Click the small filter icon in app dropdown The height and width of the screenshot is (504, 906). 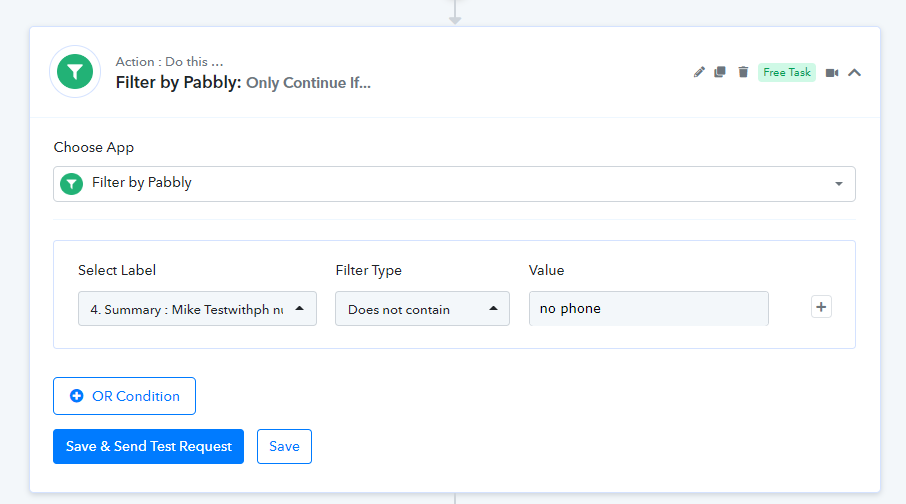point(72,184)
